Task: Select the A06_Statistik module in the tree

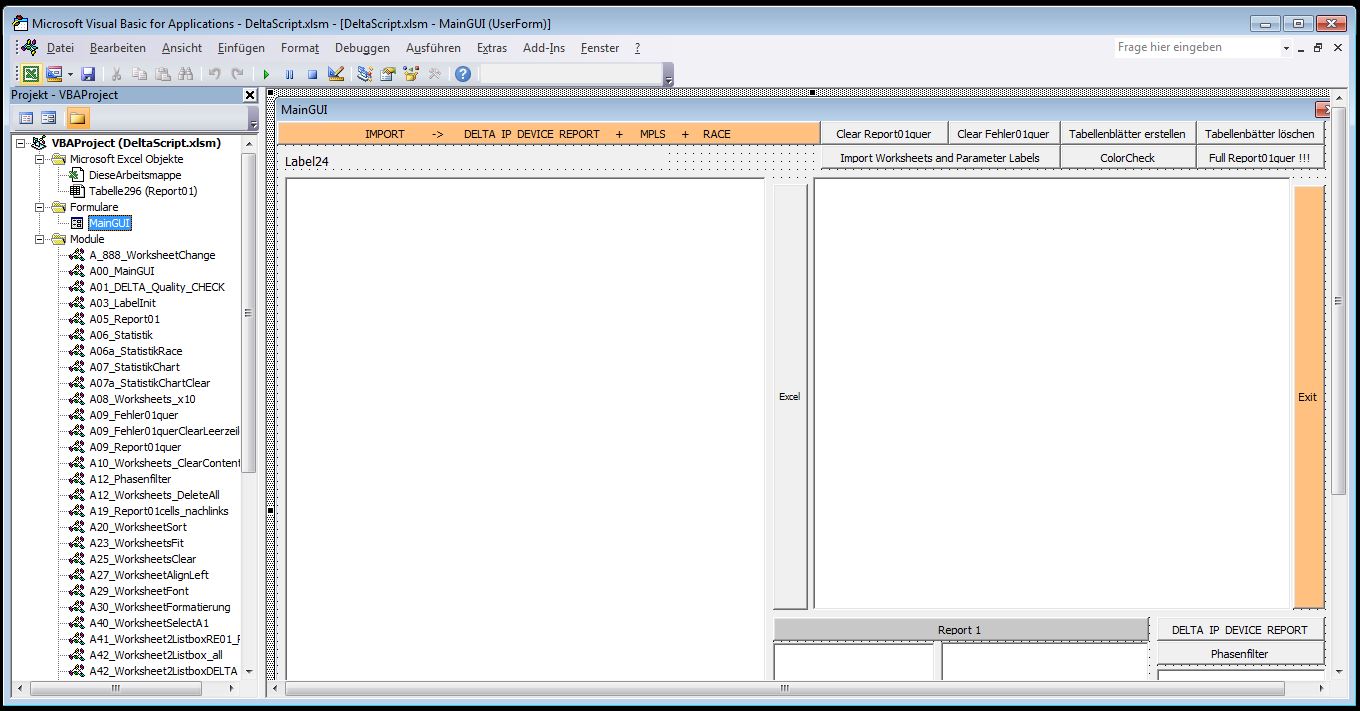Action: (121, 335)
